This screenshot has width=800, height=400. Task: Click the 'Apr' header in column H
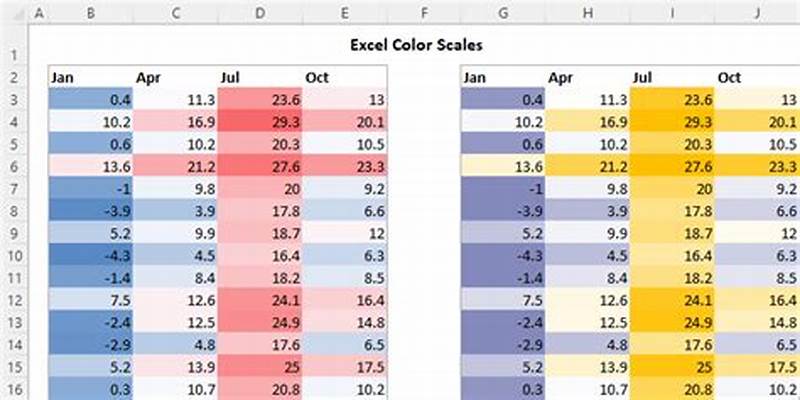tap(588, 77)
